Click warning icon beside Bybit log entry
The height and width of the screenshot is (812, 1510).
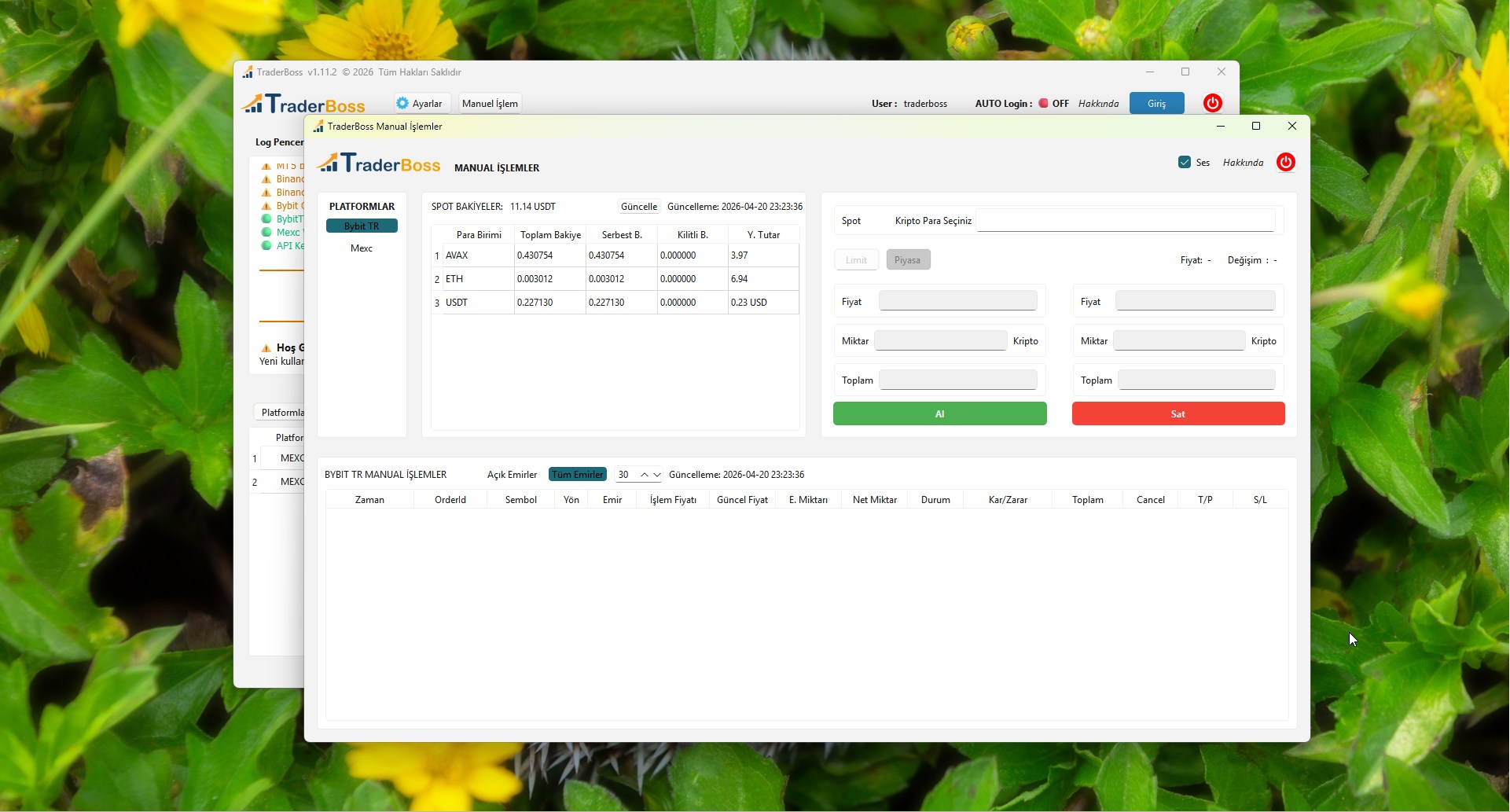point(266,206)
